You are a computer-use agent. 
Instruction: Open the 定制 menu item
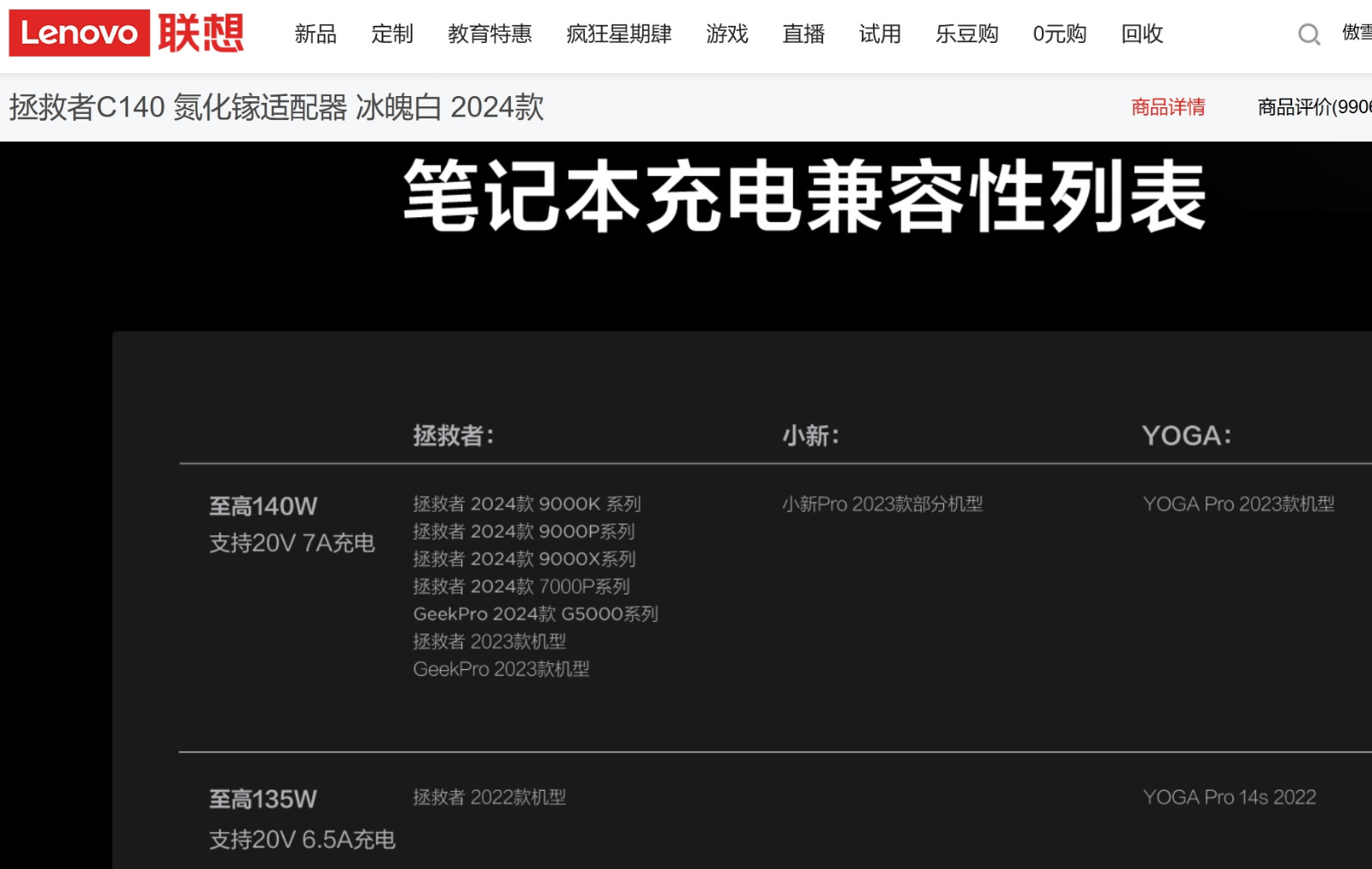[392, 34]
